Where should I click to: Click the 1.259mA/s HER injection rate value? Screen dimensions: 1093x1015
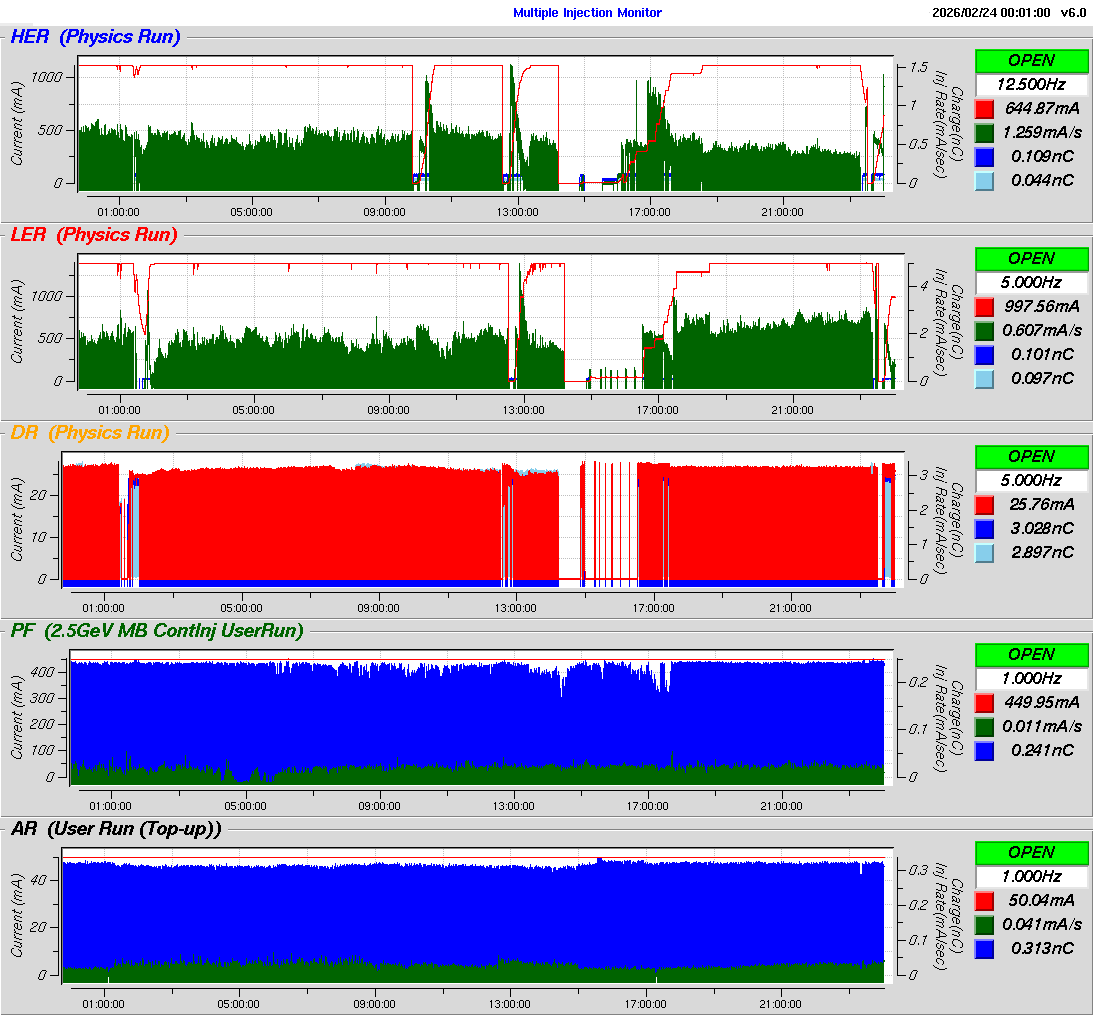[x=1042, y=132]
